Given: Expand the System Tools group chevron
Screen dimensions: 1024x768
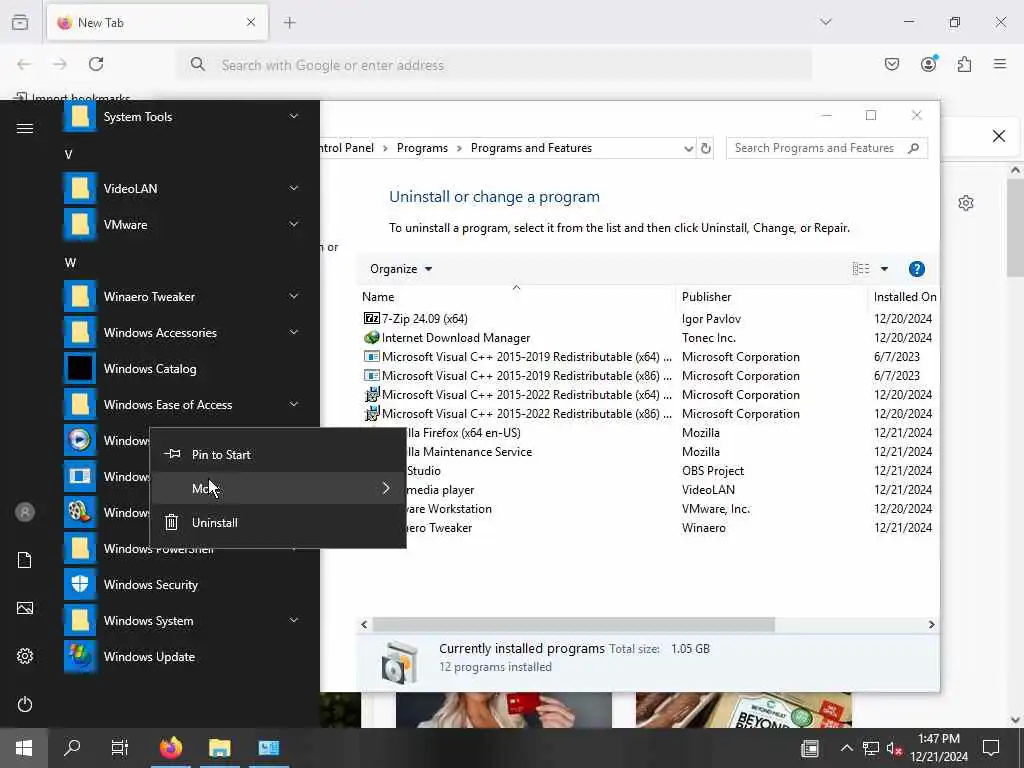Looking at the screenshot, I should (294, 116).
